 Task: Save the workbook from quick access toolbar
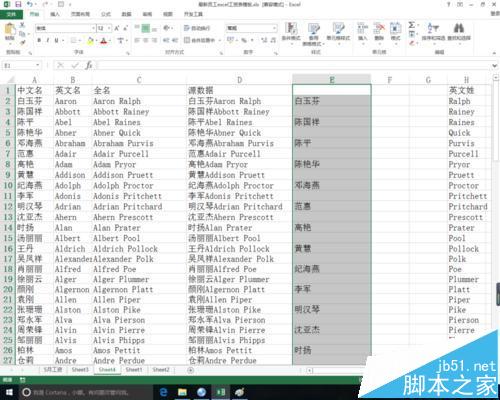point(18,4)
